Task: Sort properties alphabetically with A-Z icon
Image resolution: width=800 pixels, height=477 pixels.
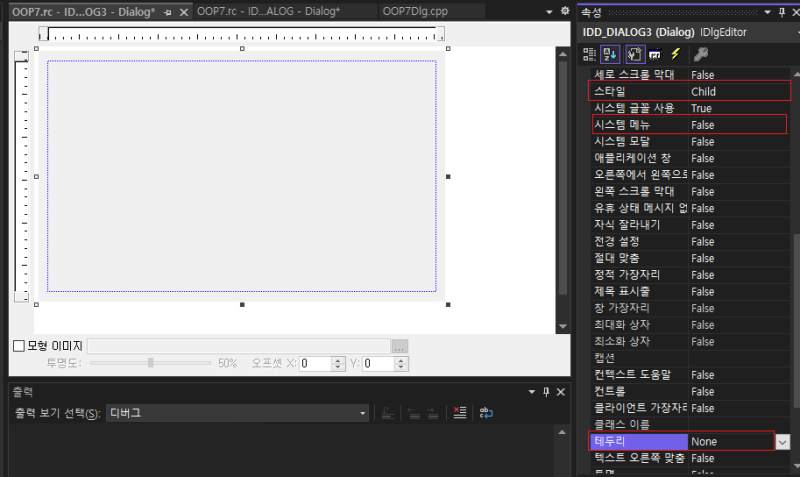Action: tap(610, 54)
